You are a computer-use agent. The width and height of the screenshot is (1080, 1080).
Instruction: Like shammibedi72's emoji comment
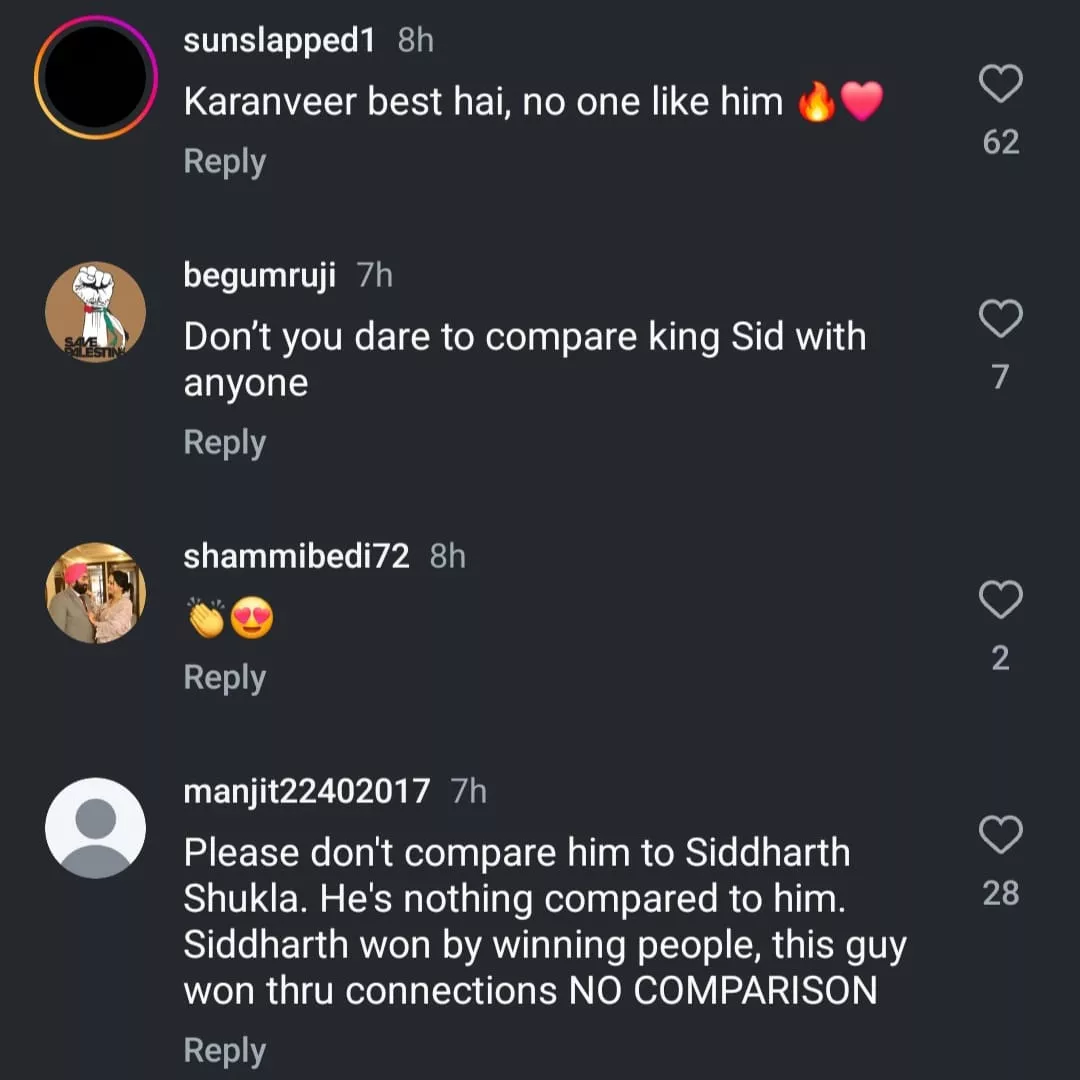tap(1000, 600)
